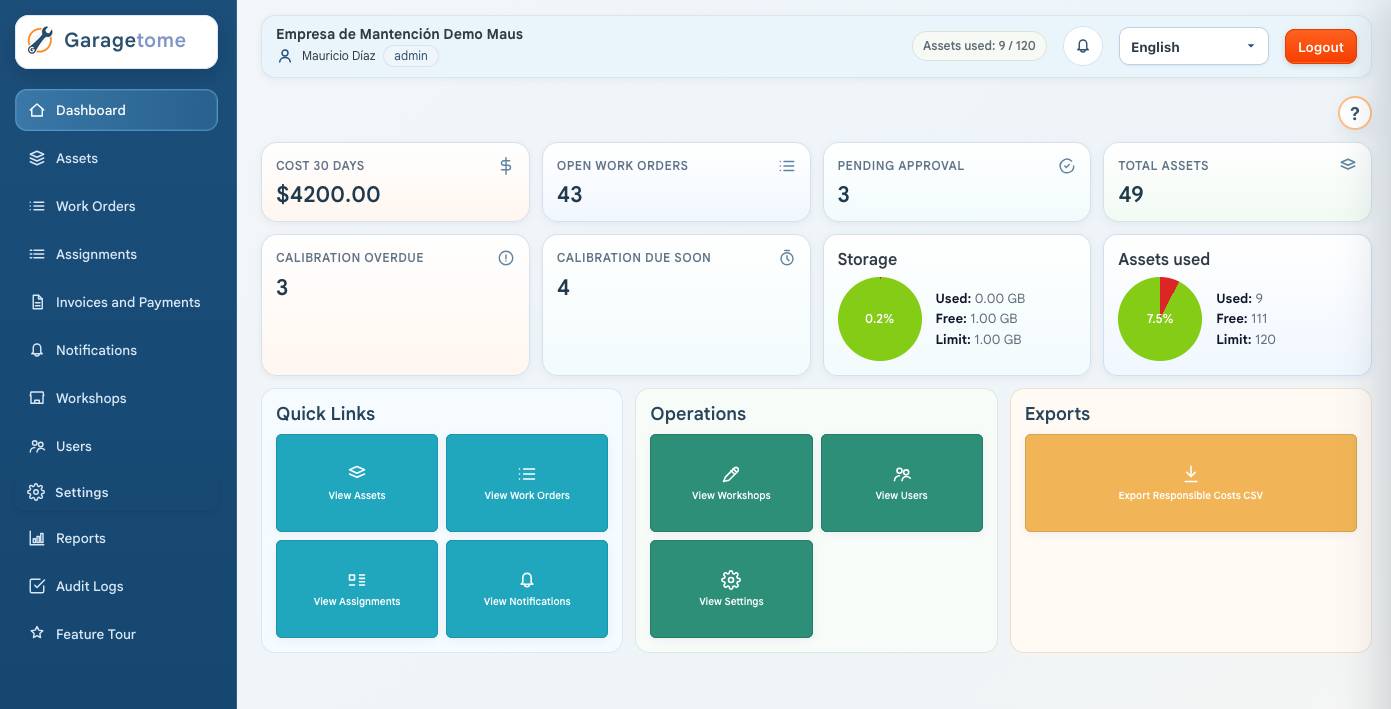This screenshot has height=709, width=1391.
Task: Click the Audit Logs checkmark icon
Action: pos(37,586)
